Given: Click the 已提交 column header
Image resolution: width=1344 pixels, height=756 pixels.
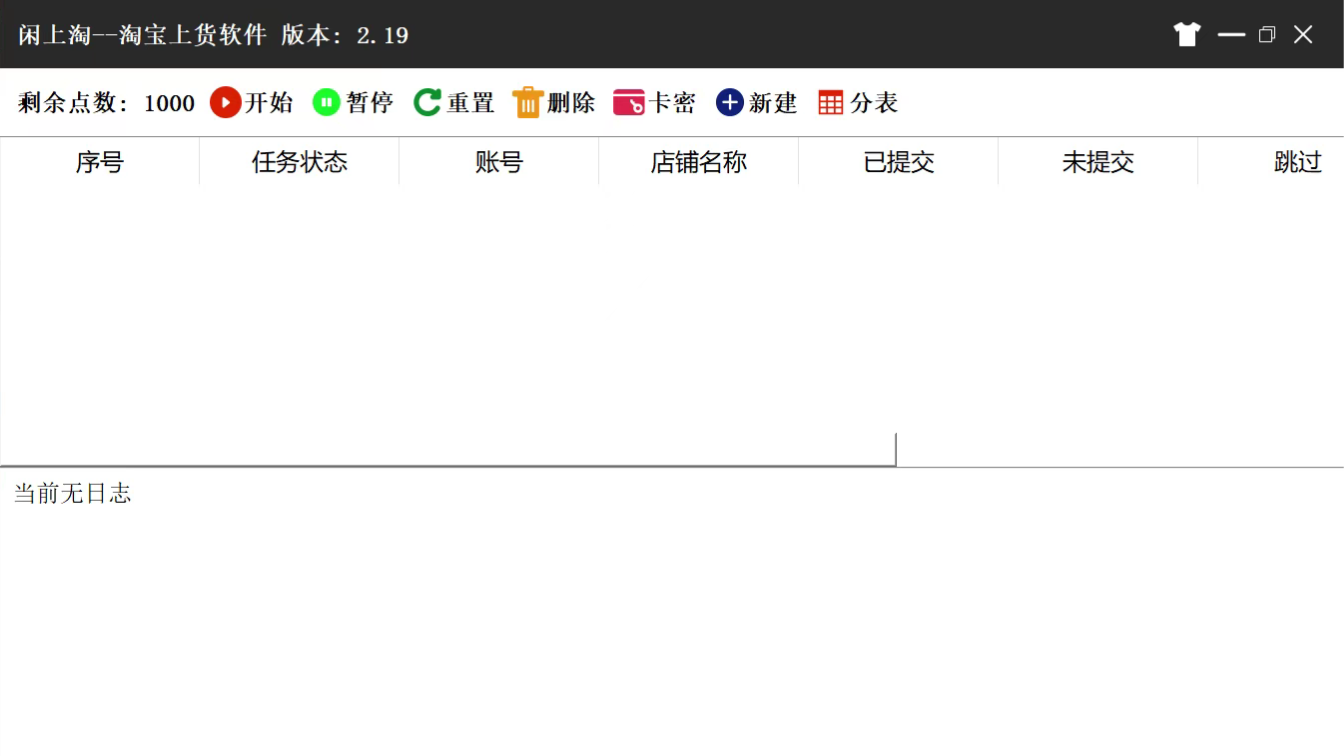Looking at the screenshot, I should 898,162.
